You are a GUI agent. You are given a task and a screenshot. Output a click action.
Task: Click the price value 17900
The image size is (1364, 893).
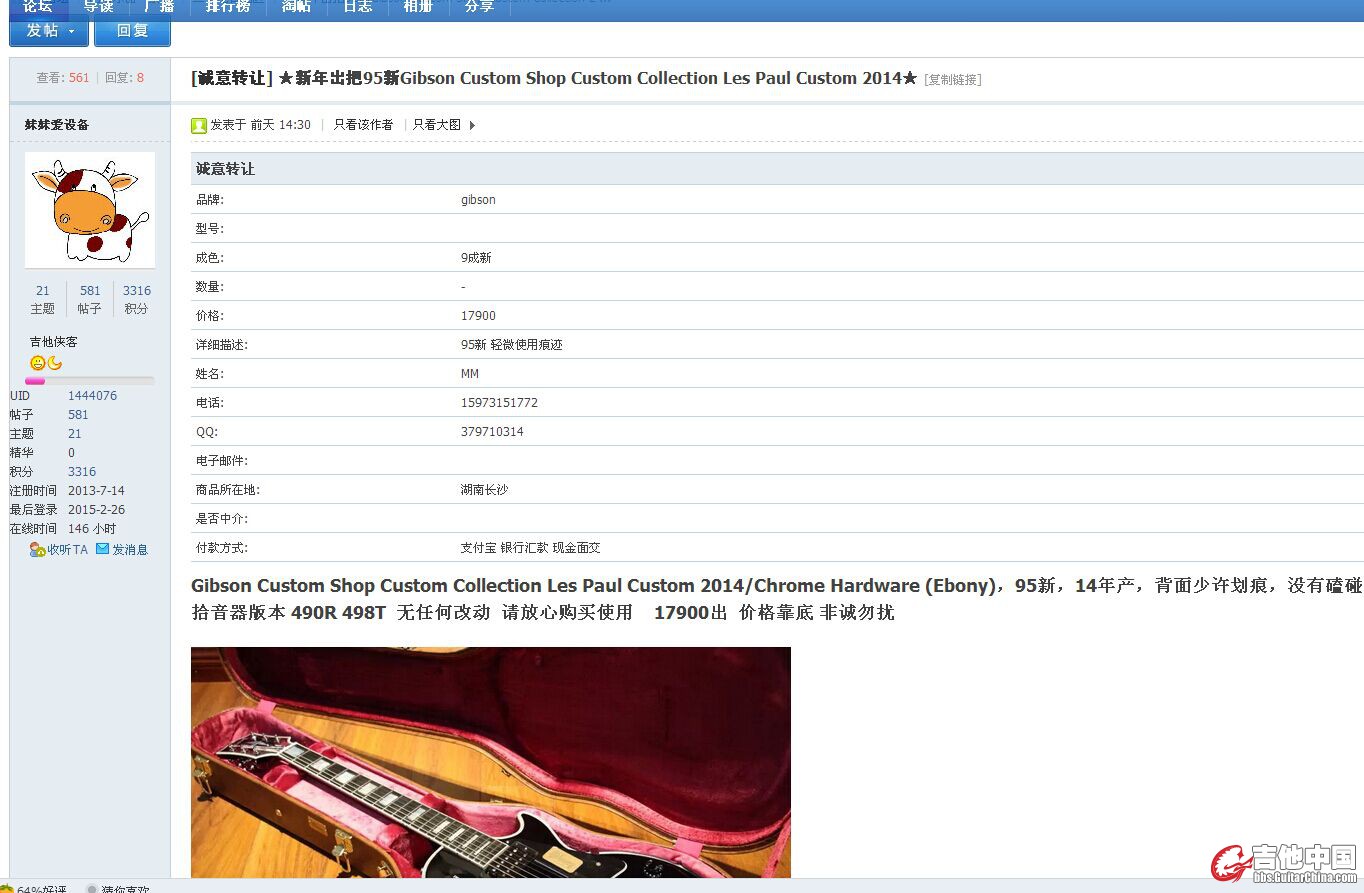478,316
